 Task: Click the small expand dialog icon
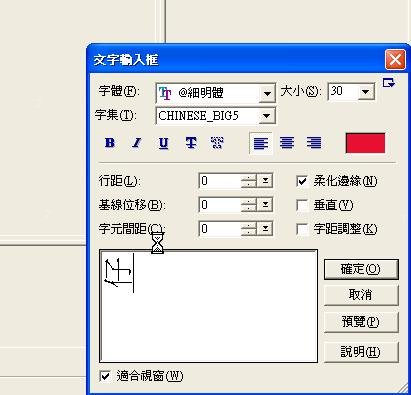(389, 83)
